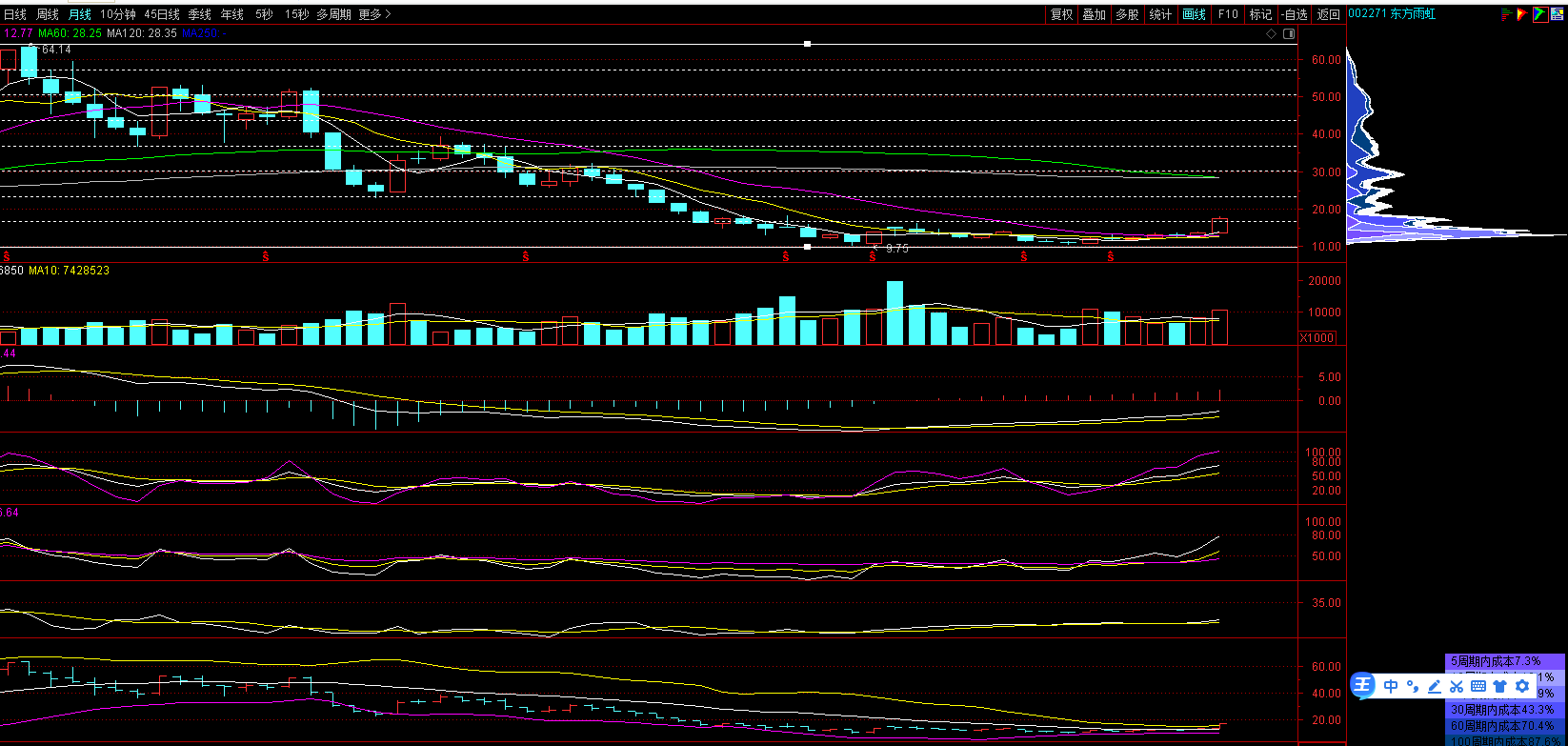The height and width of the screenshot is (746, 1568).
Task: Switch to the 年线 yearly tab
Action: point(232,14)
